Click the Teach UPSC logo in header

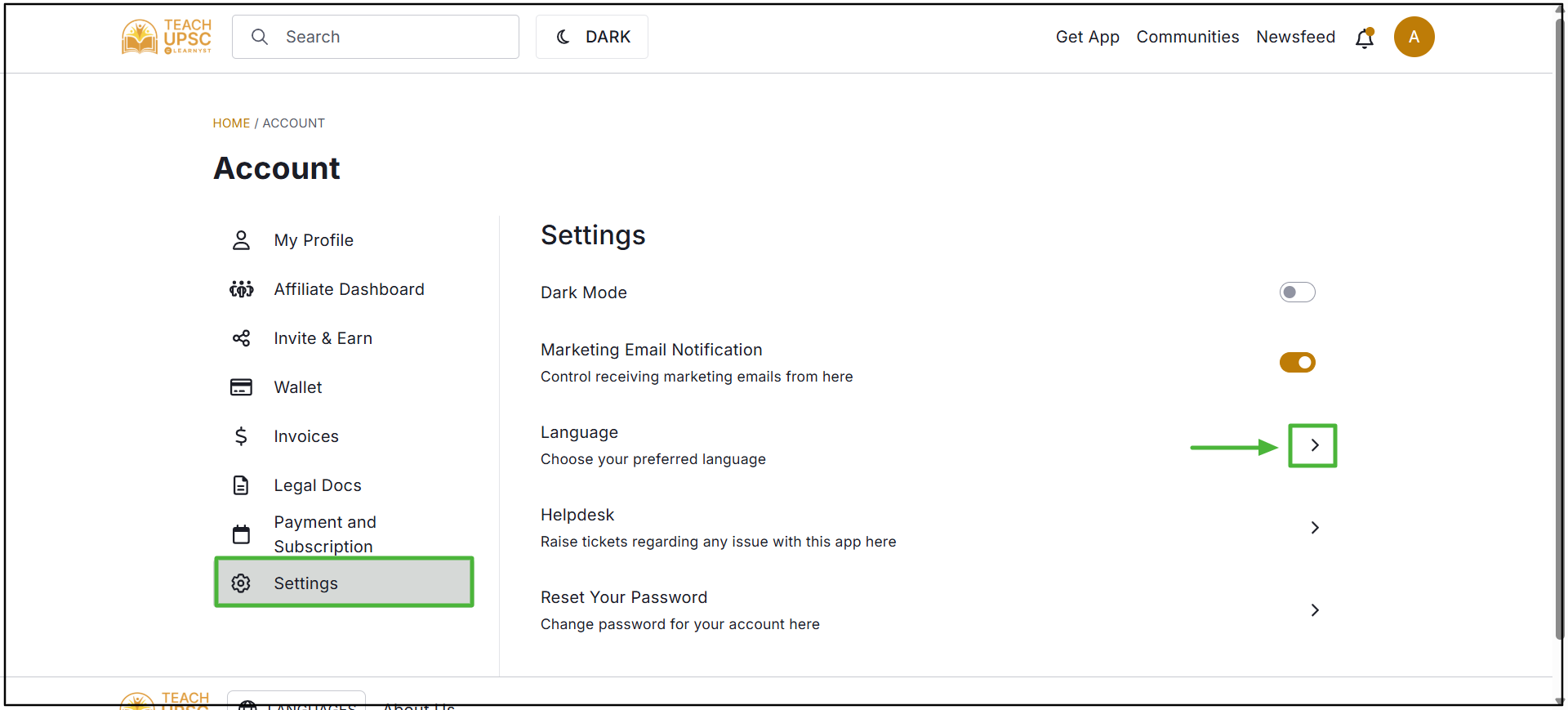pos(167,37)
